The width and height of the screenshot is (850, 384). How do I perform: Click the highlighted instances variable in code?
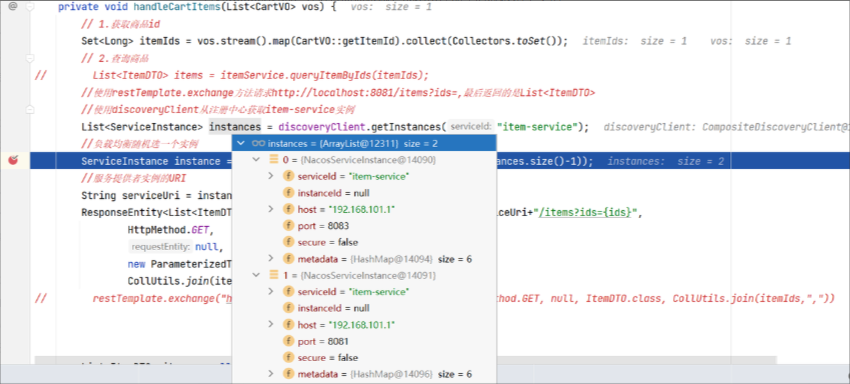[235, 127]
